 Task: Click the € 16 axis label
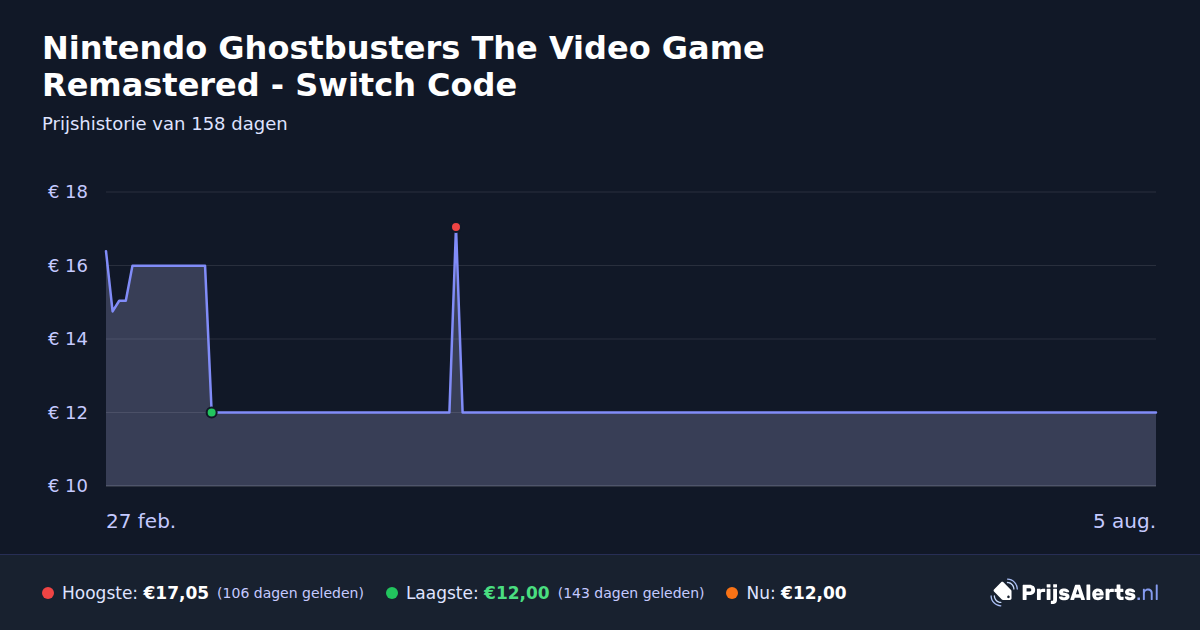pos(68,266)
